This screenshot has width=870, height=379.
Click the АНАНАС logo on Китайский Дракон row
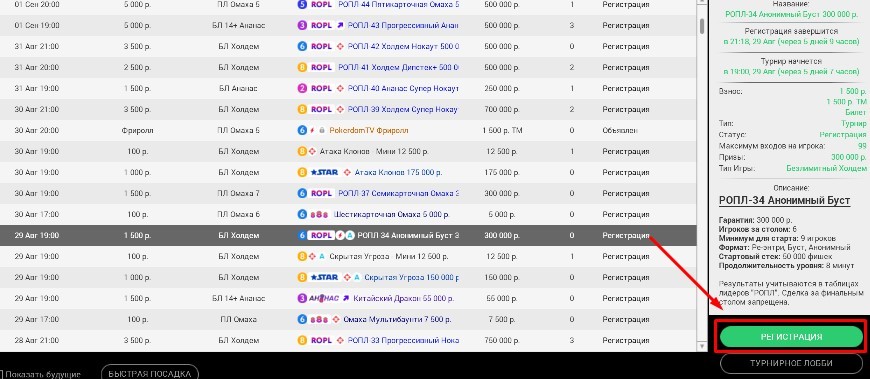point(324,299)
